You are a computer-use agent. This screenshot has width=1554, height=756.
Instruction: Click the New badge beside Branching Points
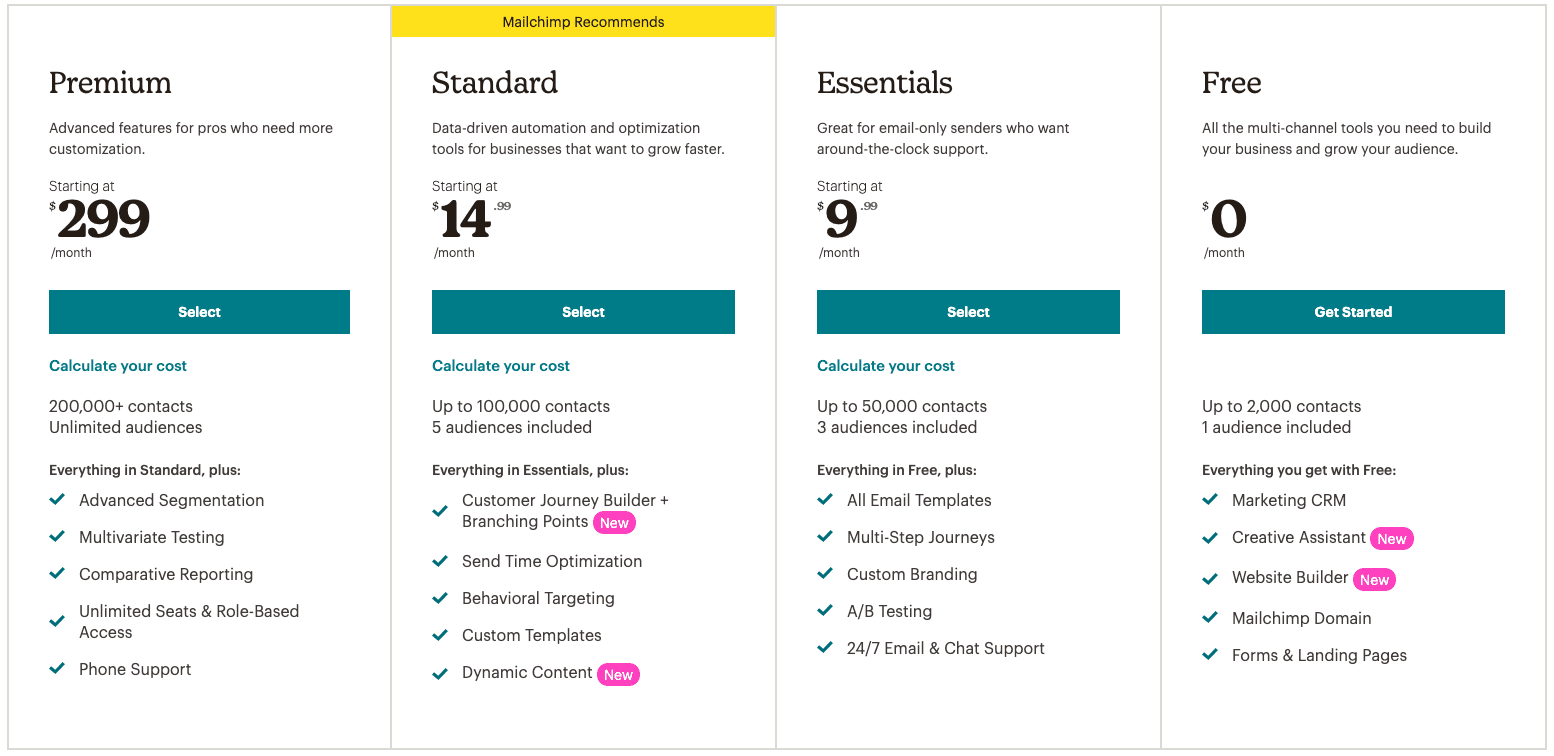[x=614, y=523]
